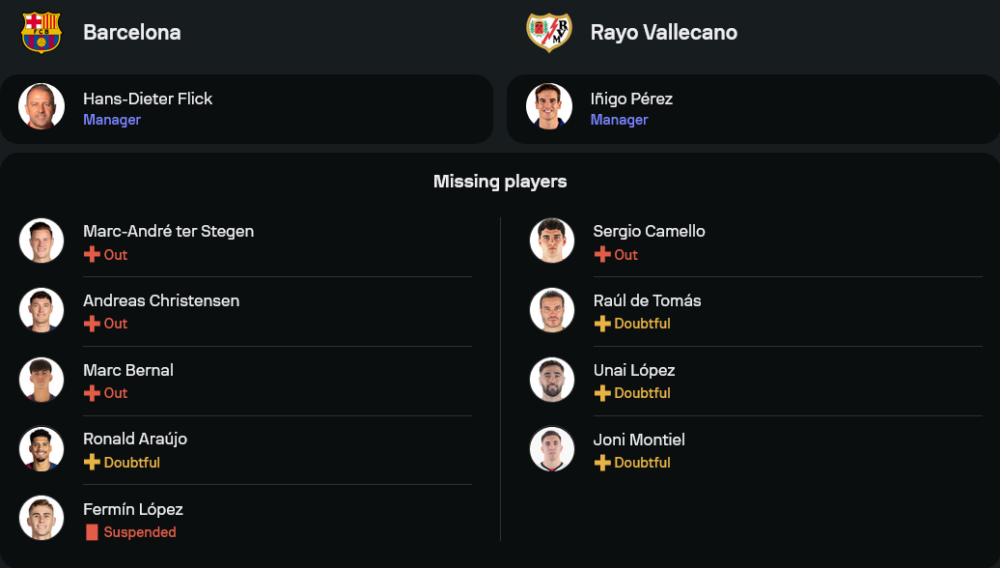Open the Rayo Vallecano team name link
This screenshot has height=568, width=1000.
pos(664,32)
